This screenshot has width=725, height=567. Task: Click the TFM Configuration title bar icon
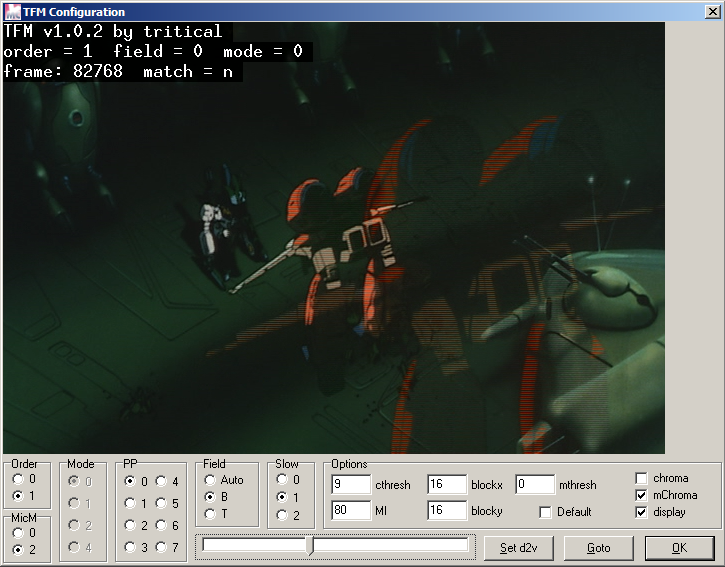12,12
